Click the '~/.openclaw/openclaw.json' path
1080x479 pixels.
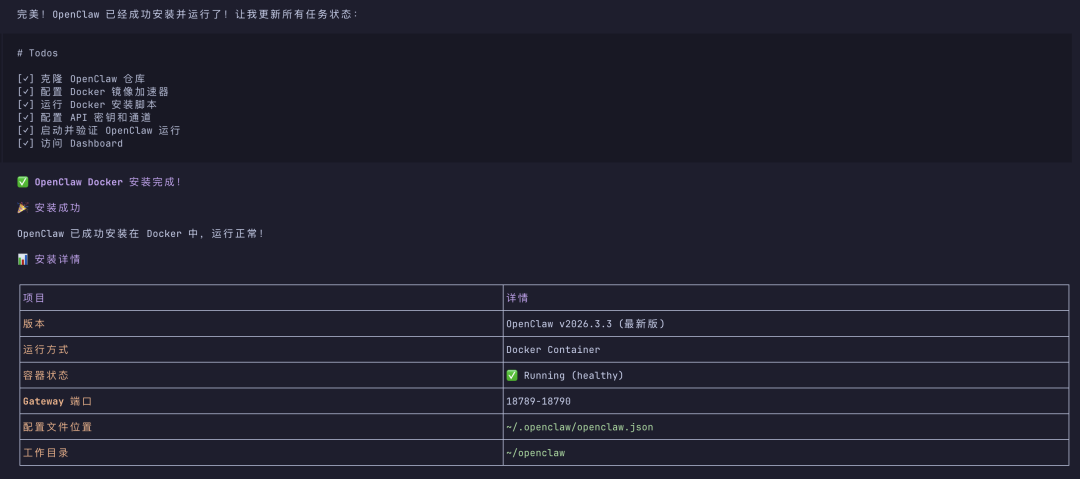[x=579, y=427]
